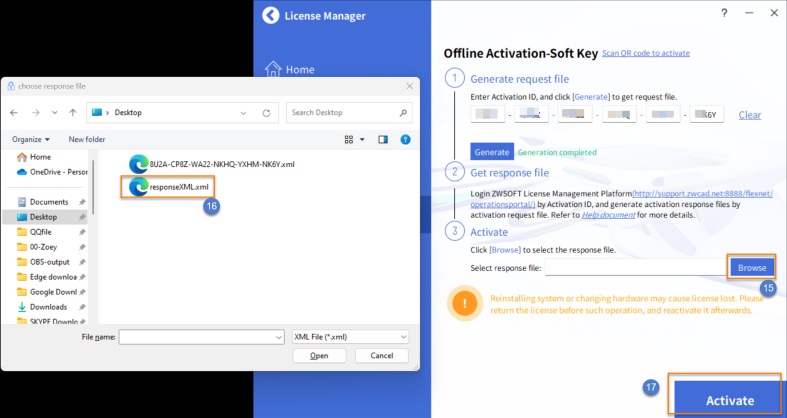
Task: Select SKYPE Download folder in navigation pane
Action: coord(47,321)
